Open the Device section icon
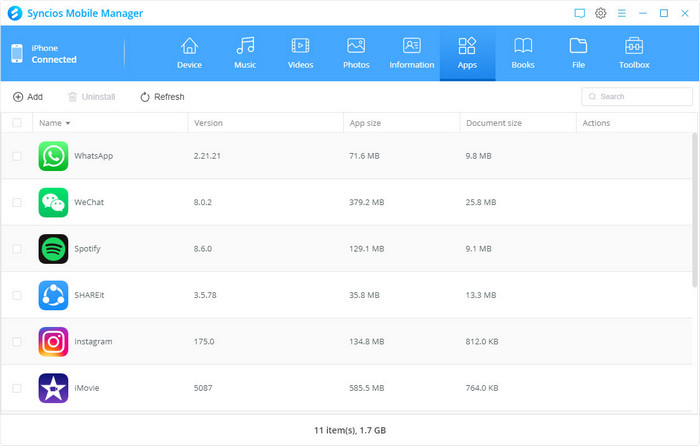This screenshot has height=446, width=700. [189, 46]
